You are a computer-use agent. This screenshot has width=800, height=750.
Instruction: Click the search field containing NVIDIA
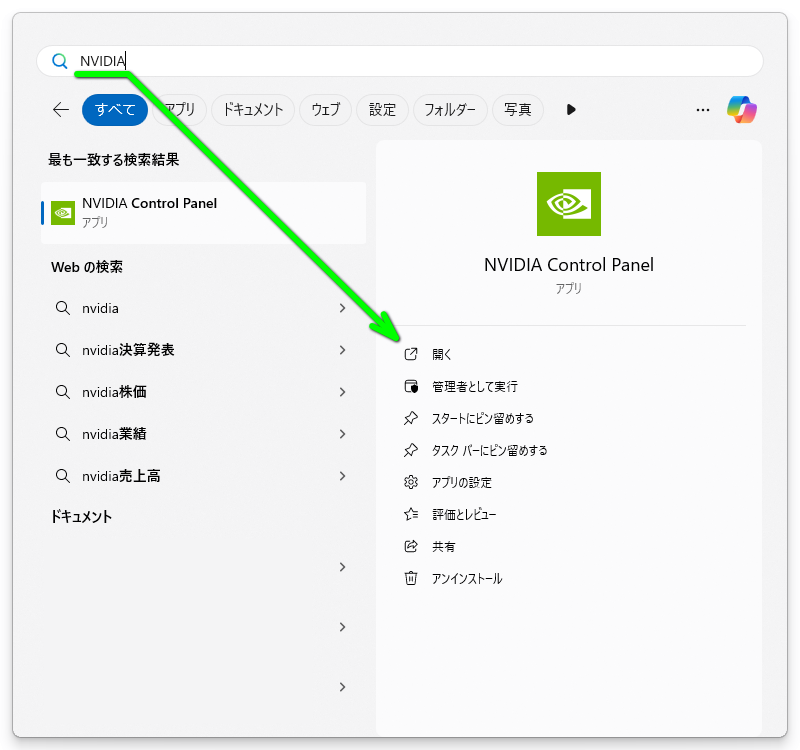[399, 61]
